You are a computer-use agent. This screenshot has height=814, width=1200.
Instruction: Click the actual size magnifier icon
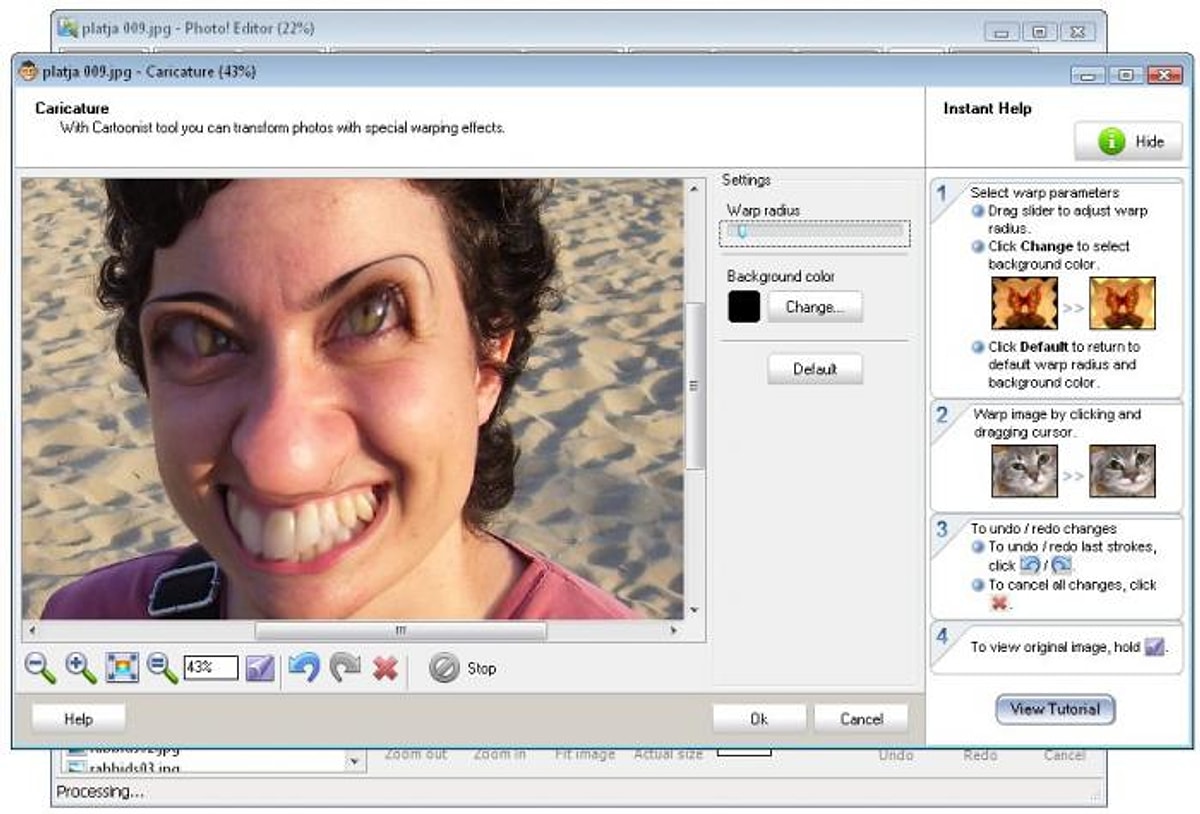point(162,668)
